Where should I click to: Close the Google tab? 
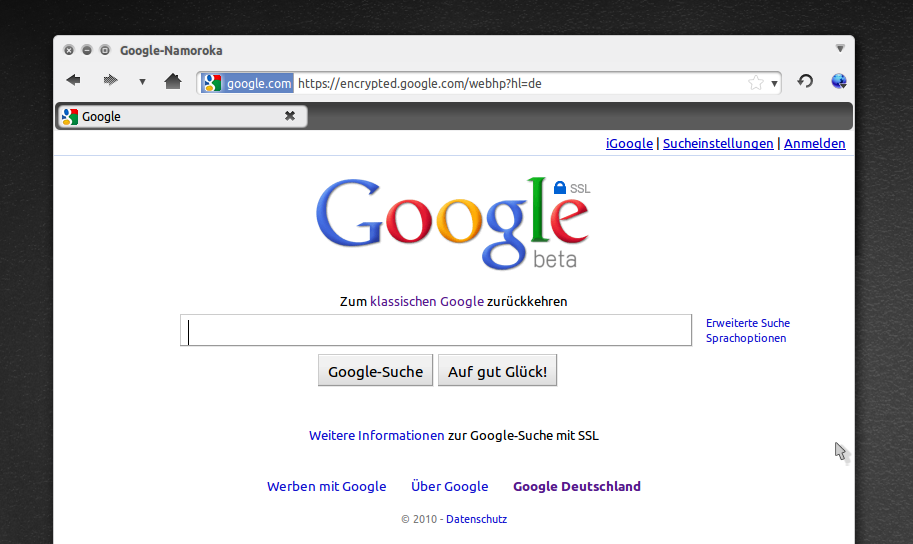(x=289, y=116)
